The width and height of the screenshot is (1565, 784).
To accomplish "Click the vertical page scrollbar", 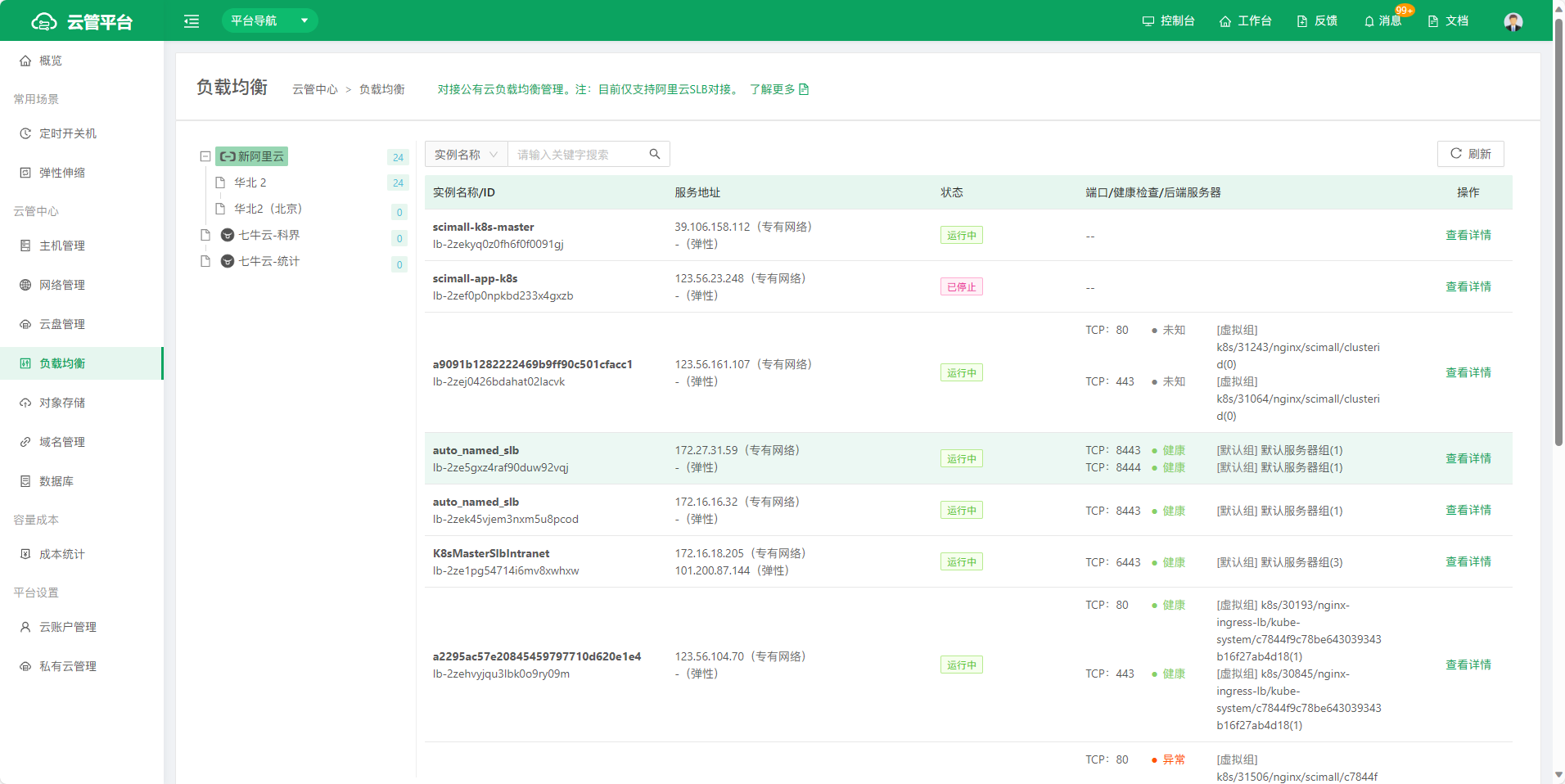I will click(1558, 232).
